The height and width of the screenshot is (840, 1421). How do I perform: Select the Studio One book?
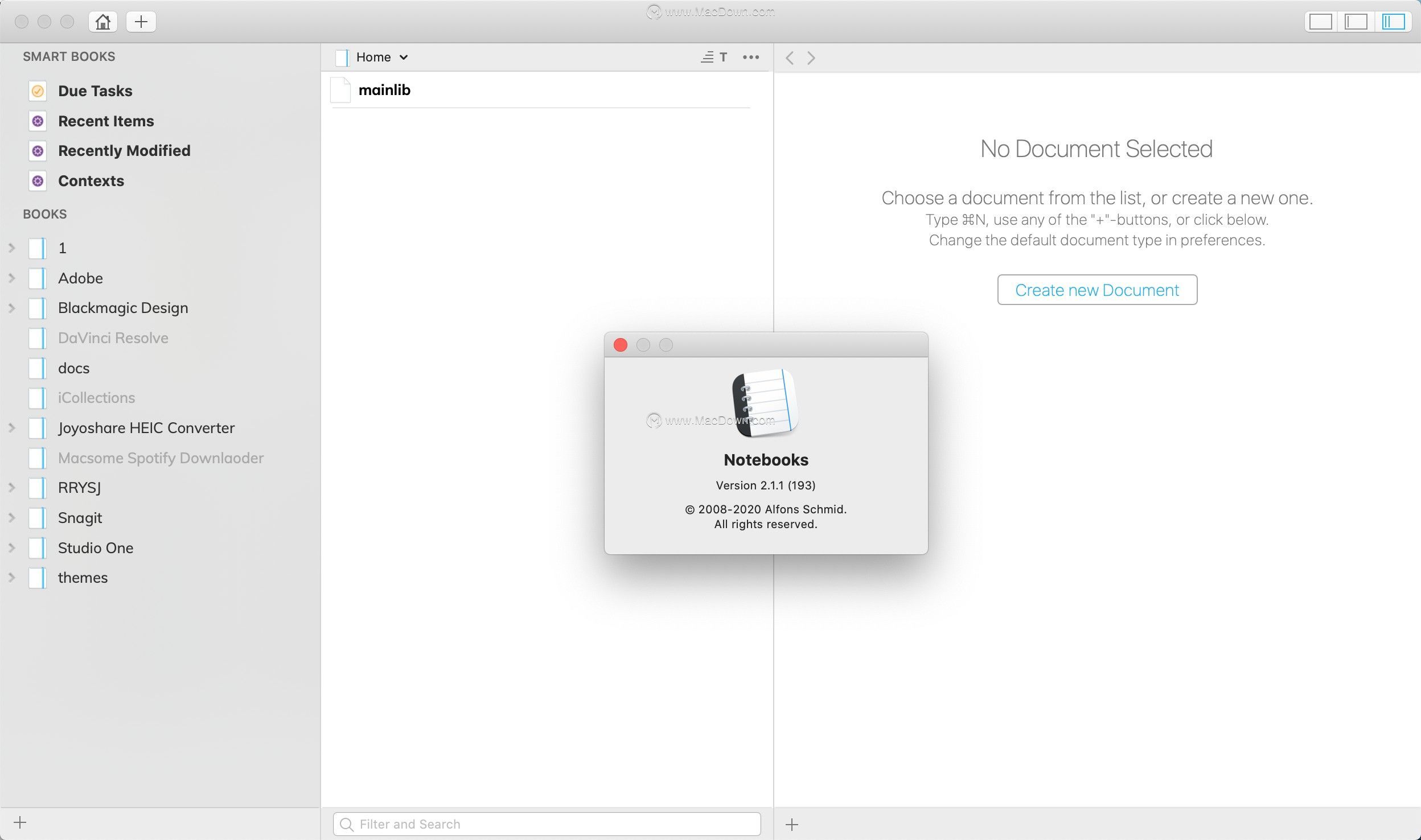coord(96,548)
